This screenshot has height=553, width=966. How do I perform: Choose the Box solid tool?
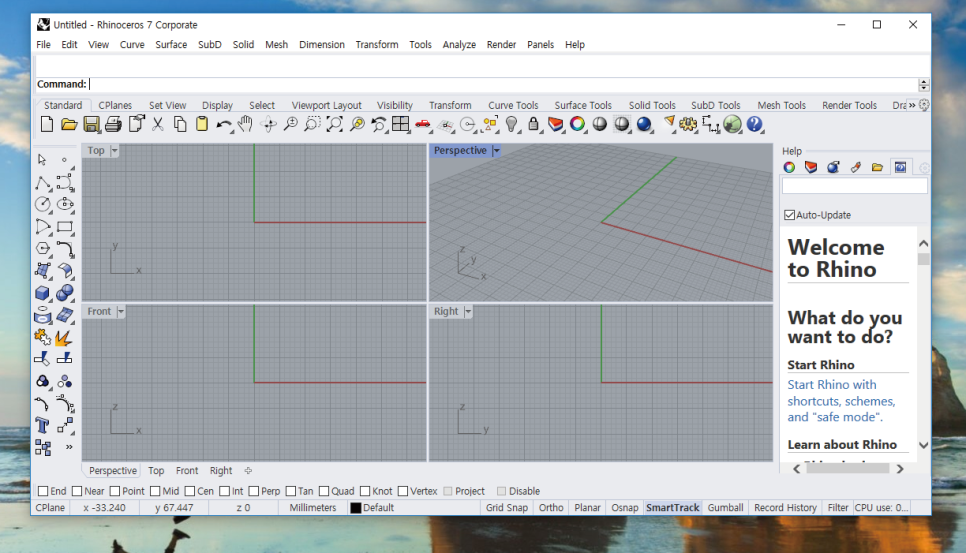43,293
